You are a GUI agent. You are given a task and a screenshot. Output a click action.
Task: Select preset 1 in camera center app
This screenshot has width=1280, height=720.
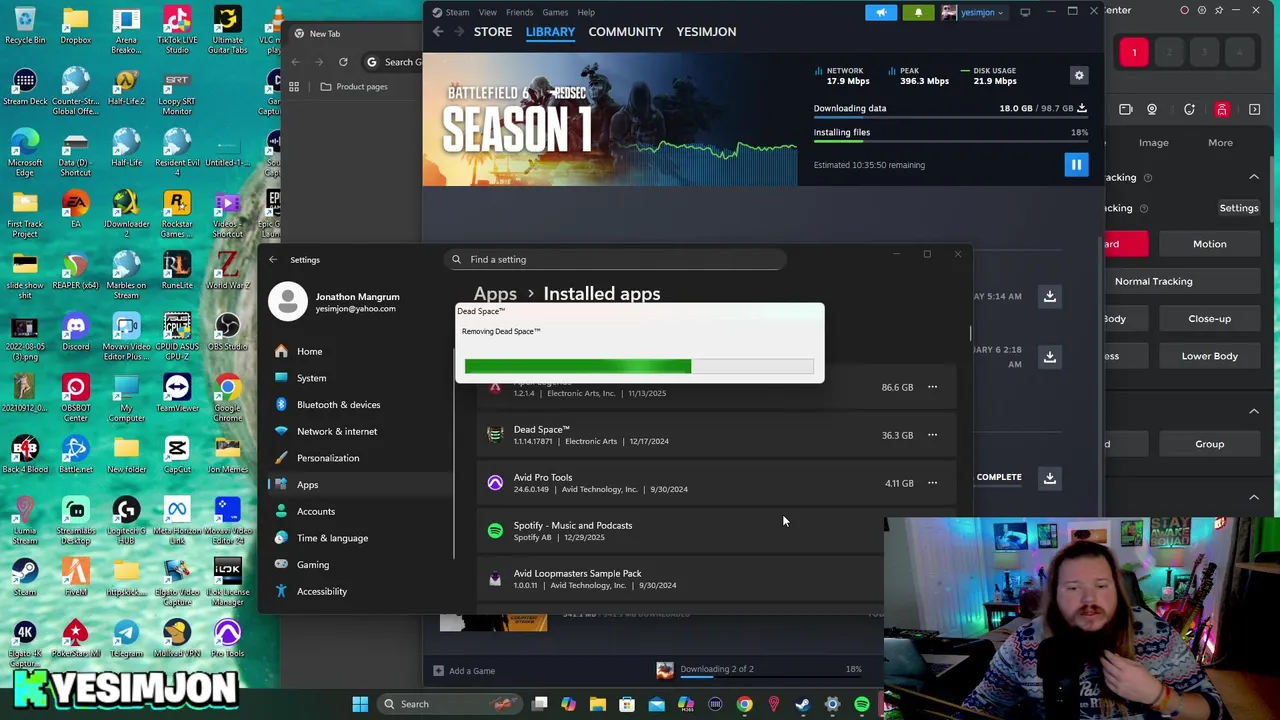1134,52
